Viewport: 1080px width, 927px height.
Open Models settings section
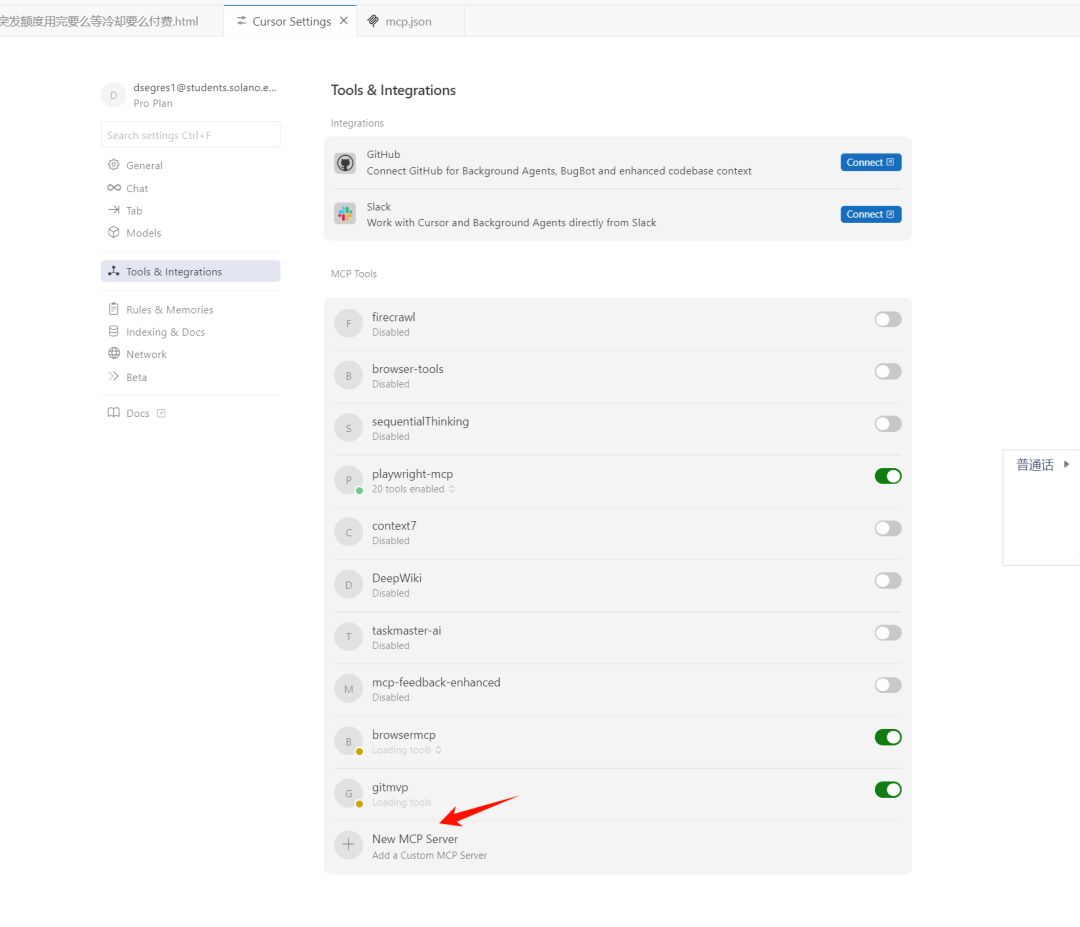tap(191, 233)
